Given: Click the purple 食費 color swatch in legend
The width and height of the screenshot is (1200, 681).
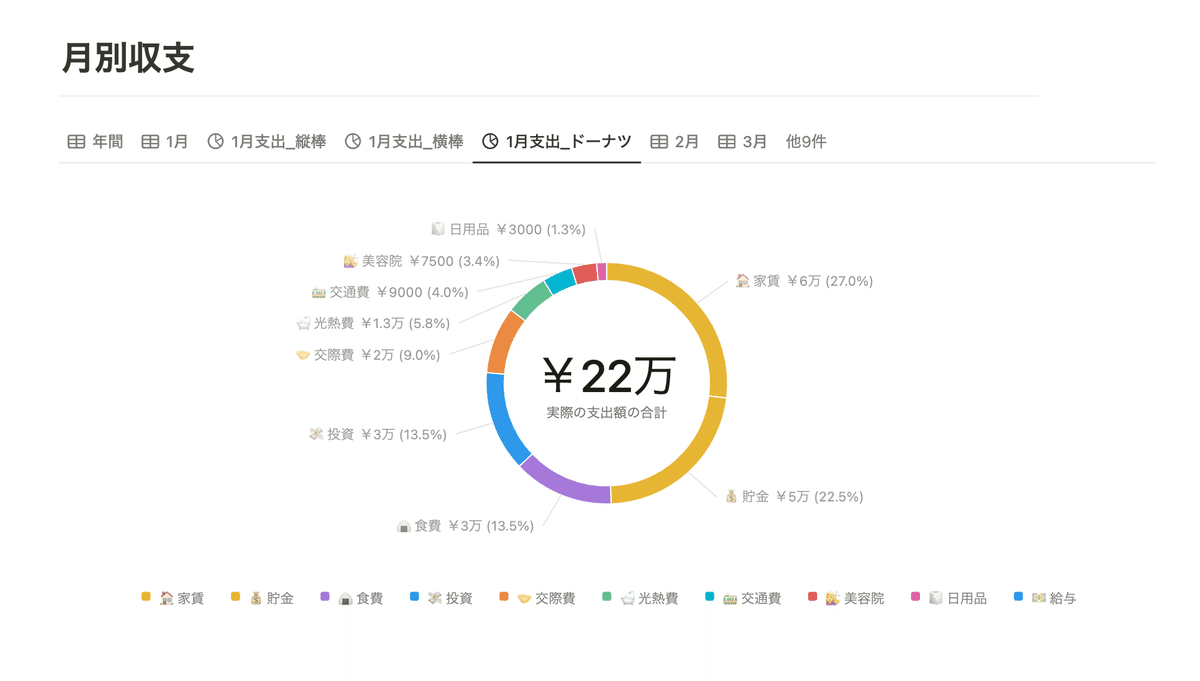Looking at the screenshot, I should 325,597.
